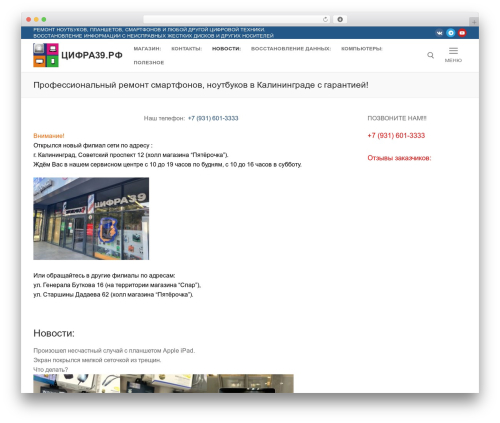
Task: Open the КОМПЬЮТЕРЫ menu item
Action: (362, 49)
